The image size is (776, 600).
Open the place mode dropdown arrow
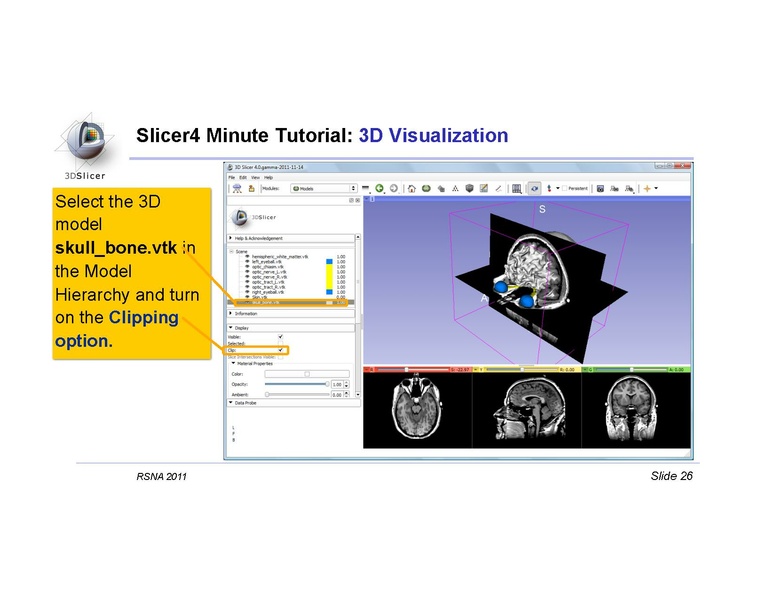(x=558, y=189)
